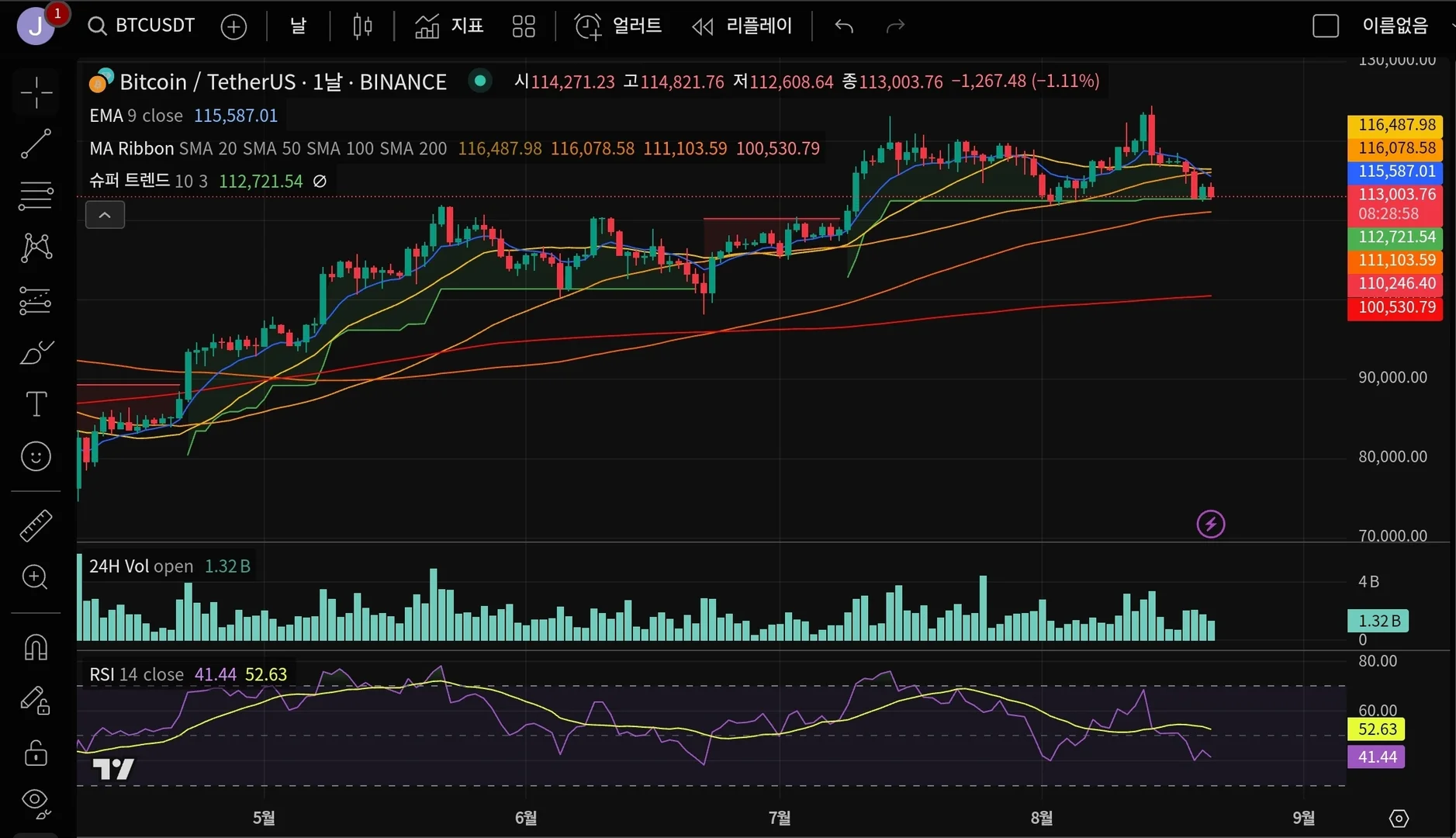Click the 90,000.00 price axis label
1456x838 pixels.
point(1392,378)
